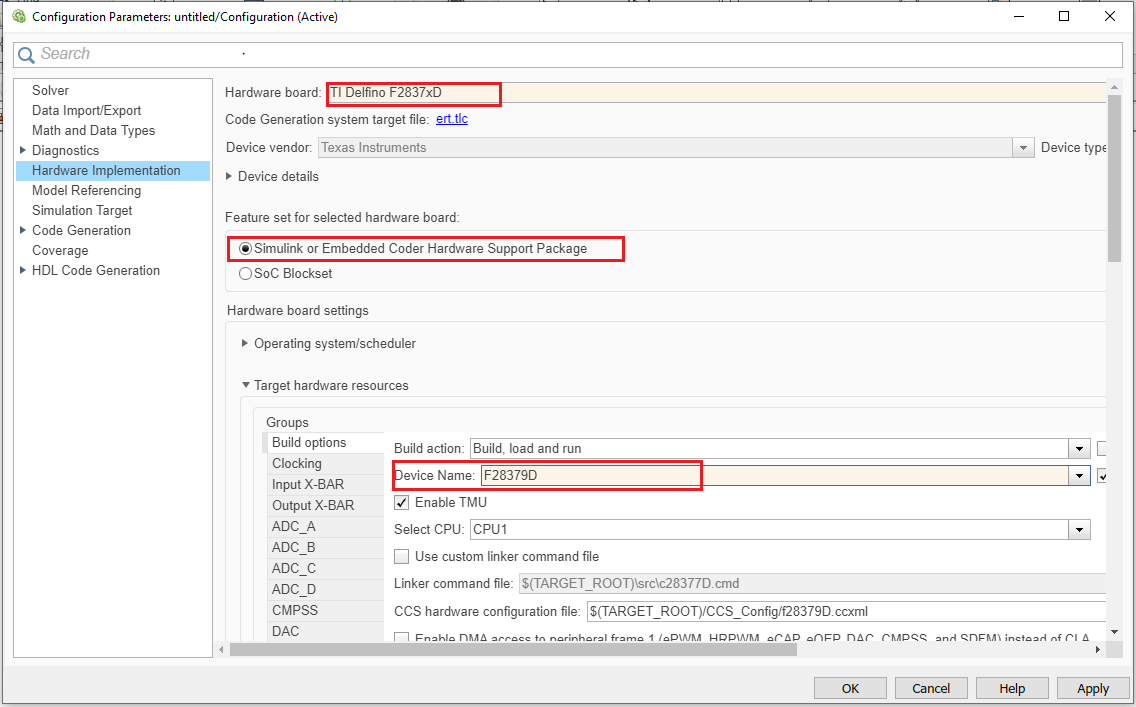Select the Diagnostics tree item

[x=65, y=151]
